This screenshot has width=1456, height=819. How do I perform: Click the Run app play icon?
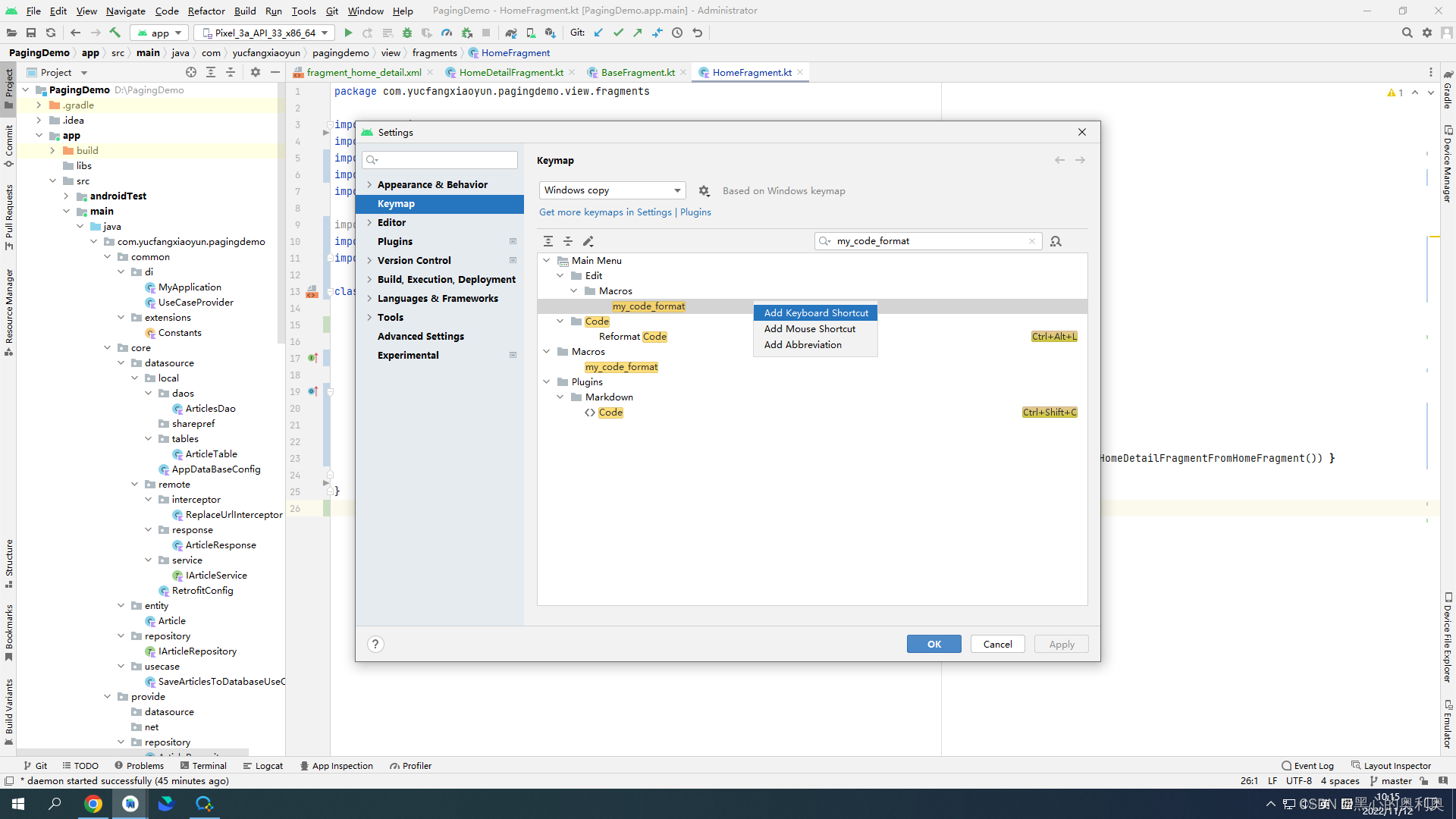point(348,33)
